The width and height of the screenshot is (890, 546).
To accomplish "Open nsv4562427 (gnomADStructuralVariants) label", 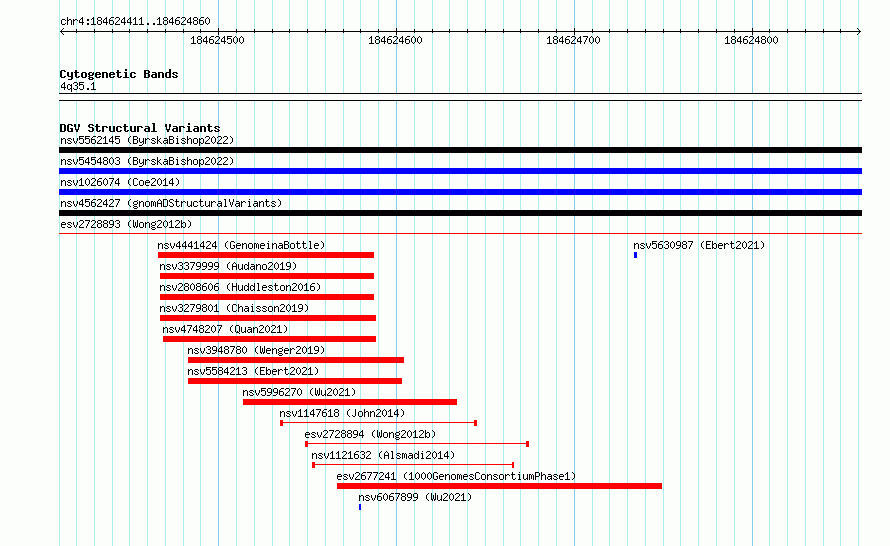I will click(171, 203).
